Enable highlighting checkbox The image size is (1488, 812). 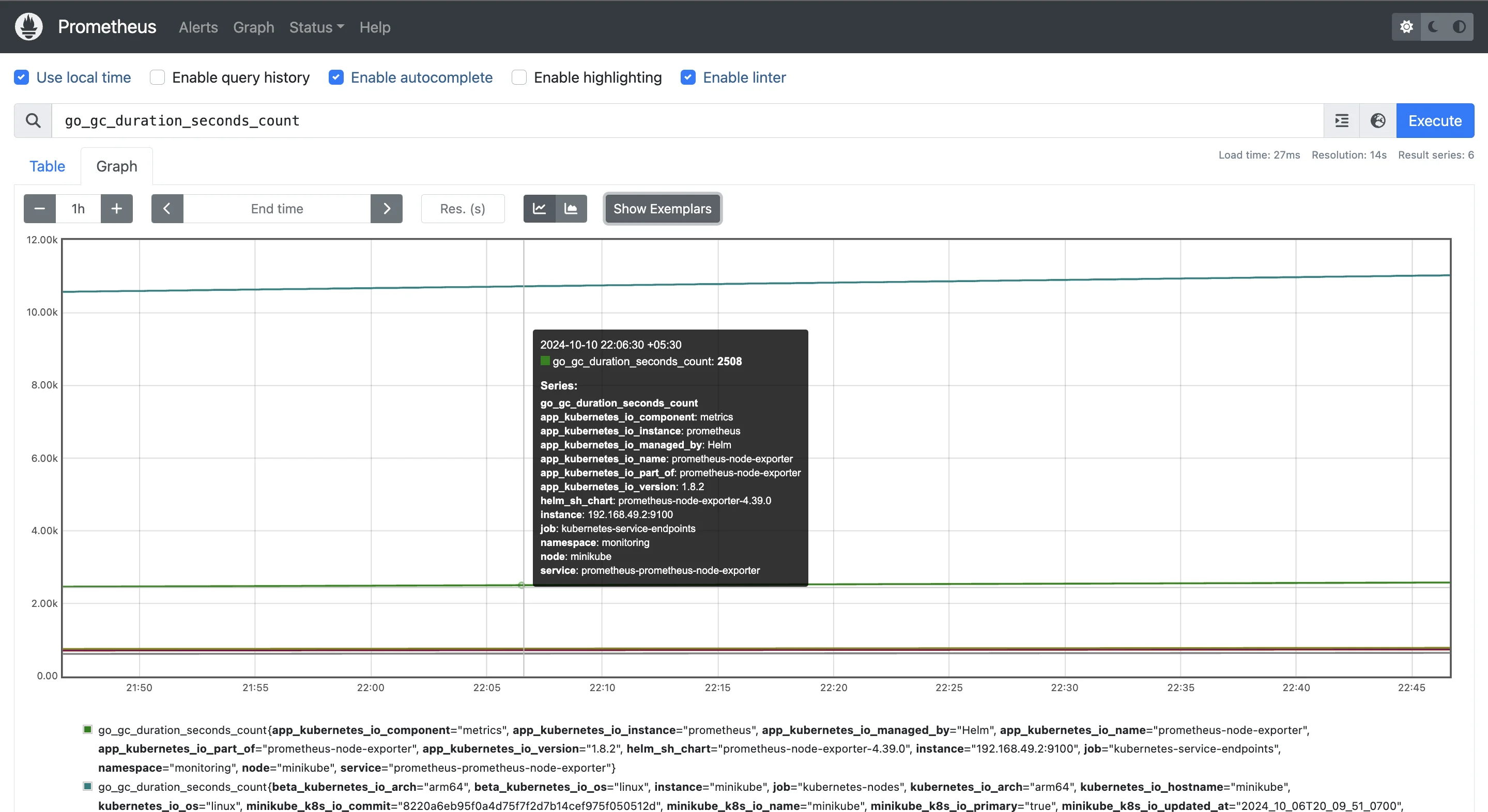[519, 77]
